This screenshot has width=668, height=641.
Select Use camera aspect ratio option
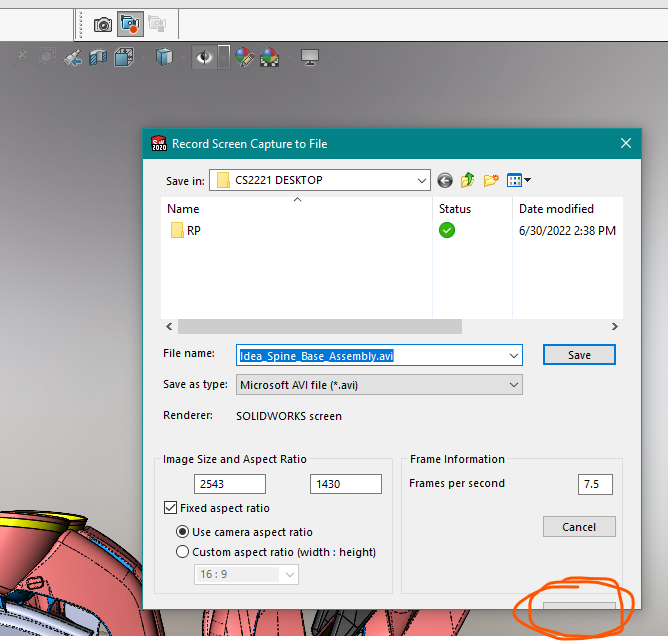tap(182, 532)
